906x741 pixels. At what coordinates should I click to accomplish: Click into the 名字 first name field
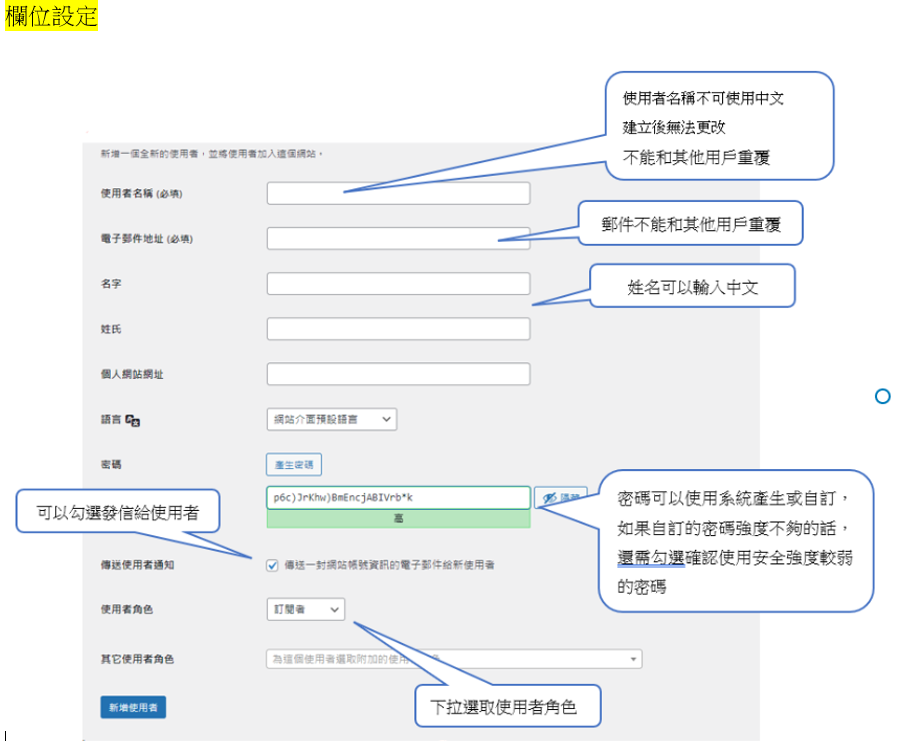click(x=398, y=284)
